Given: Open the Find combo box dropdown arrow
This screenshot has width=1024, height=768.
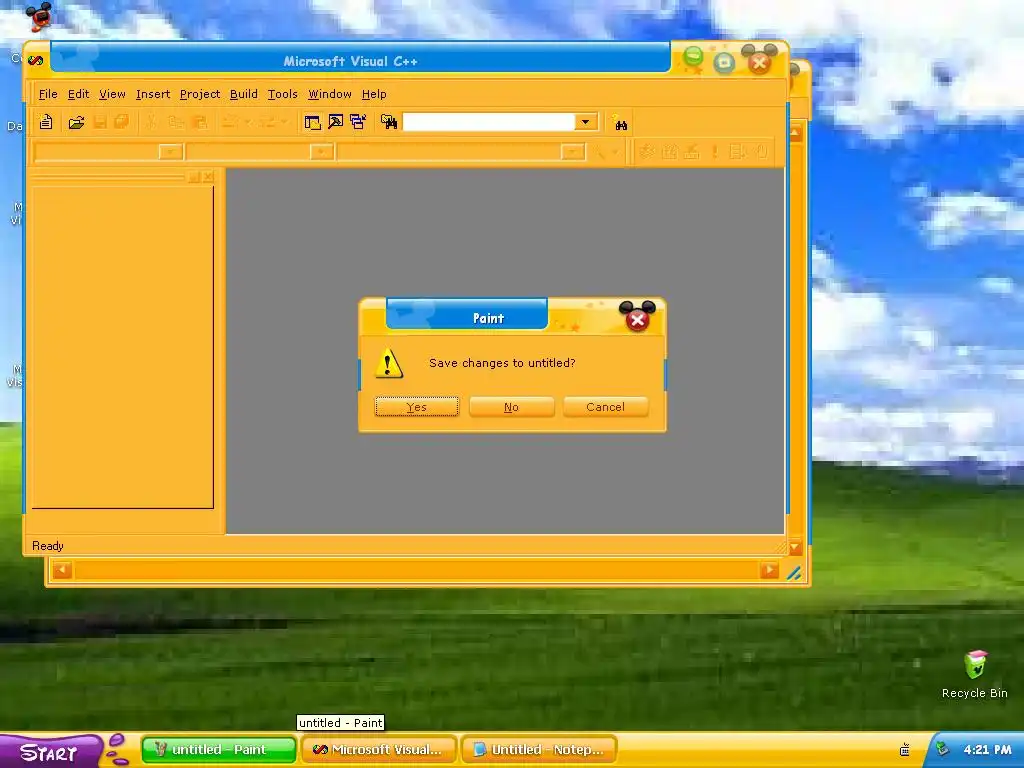Looking at the screenshot, I should click(x=586, y=122).
